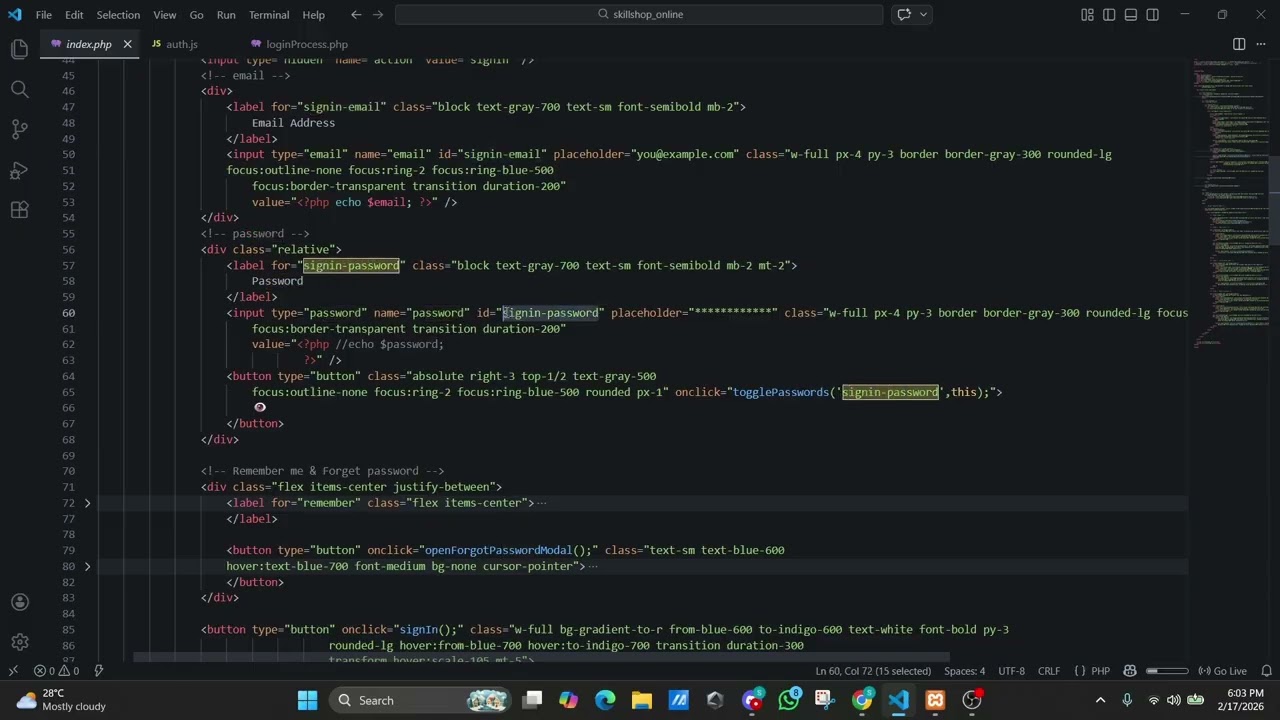Click the folded ellipsis after "flex items-center" label
The height and width of the screenshot is (720, 1280).
[x=542, y=503]
